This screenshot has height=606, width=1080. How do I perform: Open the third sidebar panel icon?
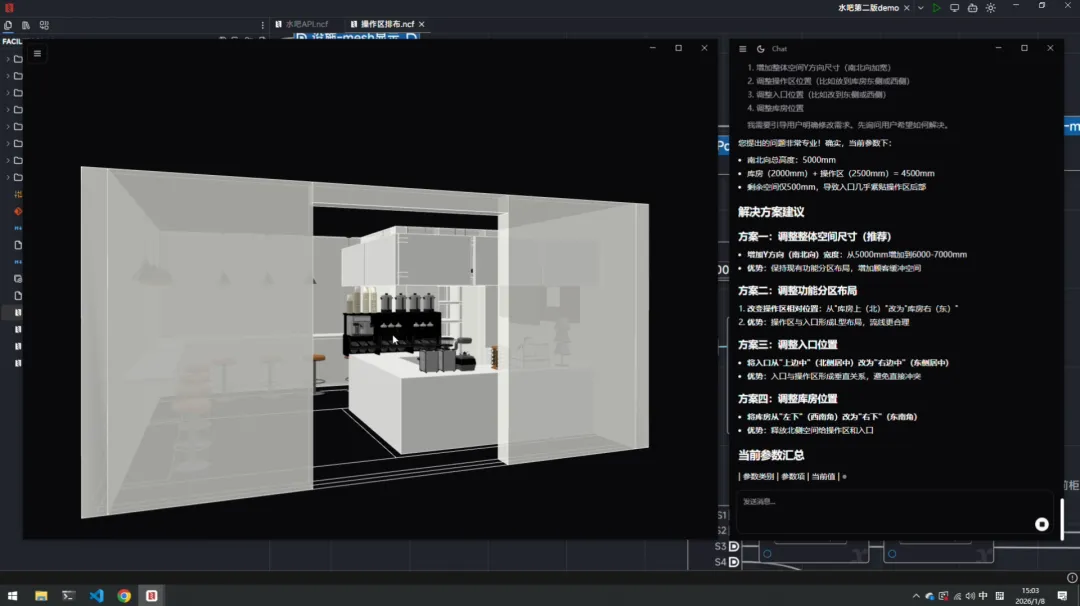pos(44,25)
